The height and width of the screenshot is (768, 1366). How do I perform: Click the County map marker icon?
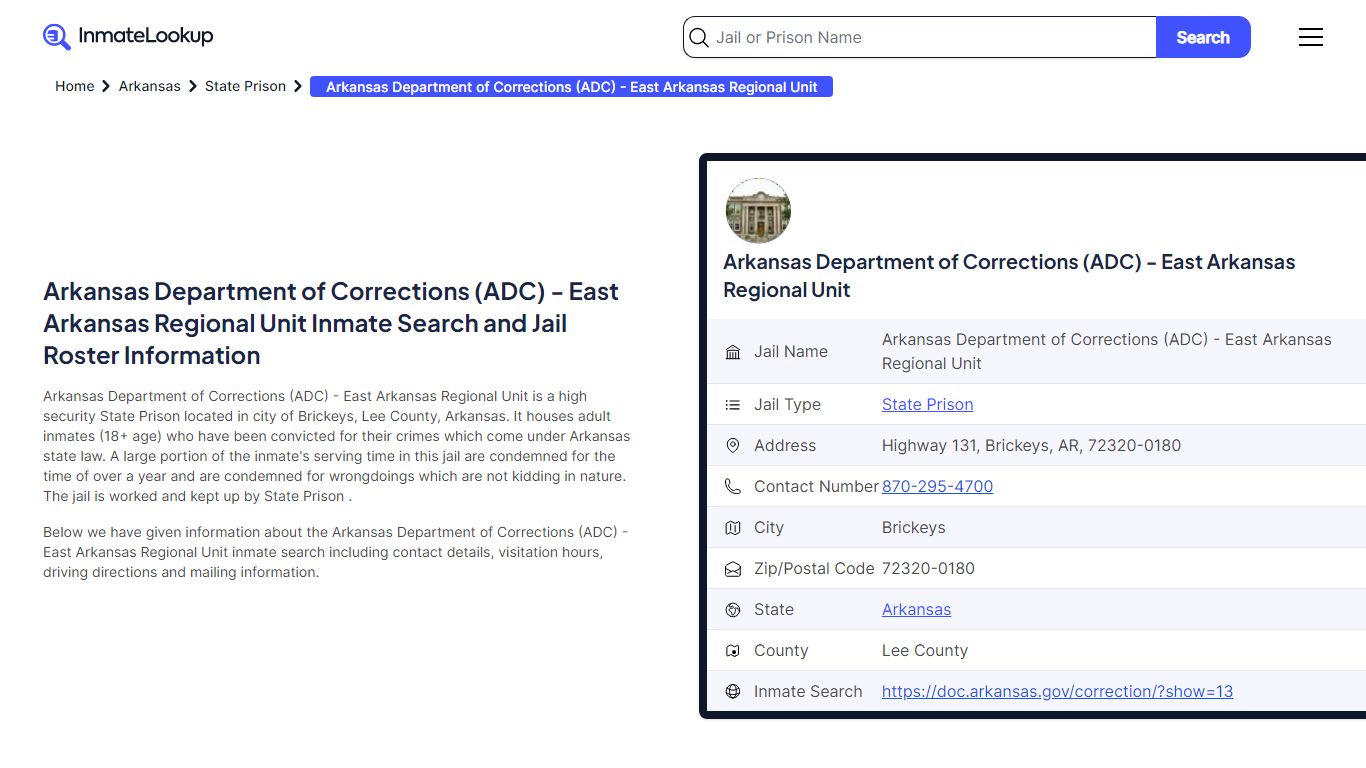[733, 651]
